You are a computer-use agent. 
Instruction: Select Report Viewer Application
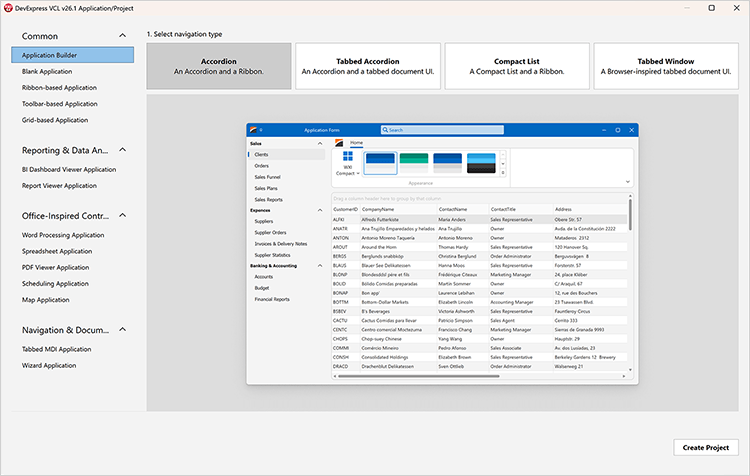coord(59,186)
